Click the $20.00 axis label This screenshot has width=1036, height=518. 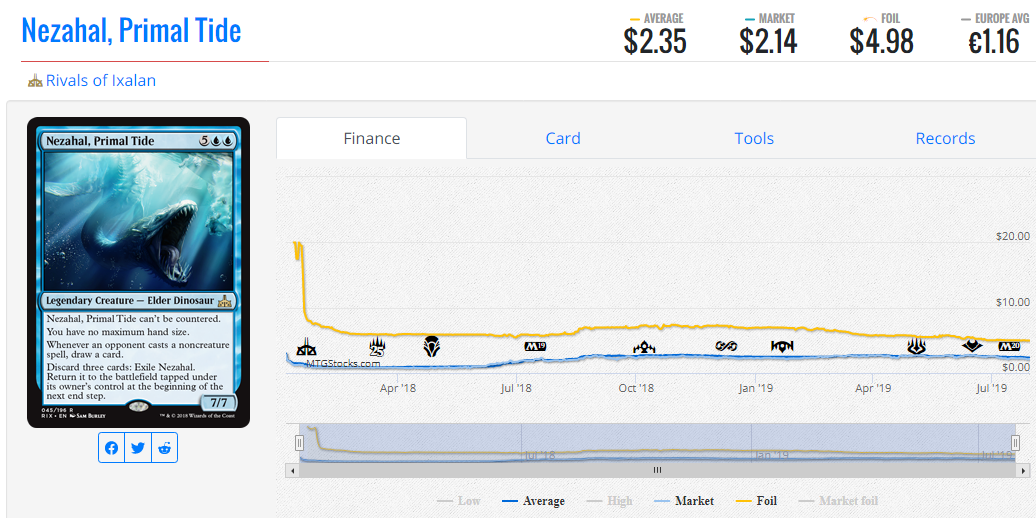(x=1012, y=236)
